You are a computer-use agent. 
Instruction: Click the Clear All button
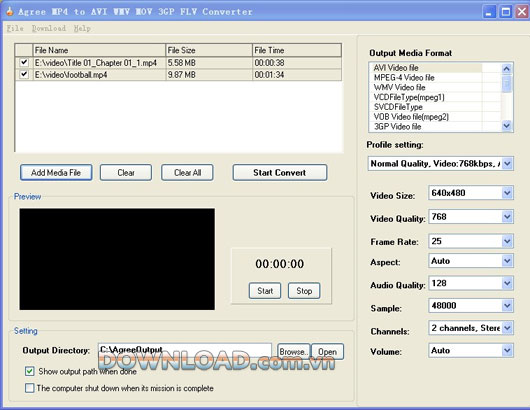(187, 173)
